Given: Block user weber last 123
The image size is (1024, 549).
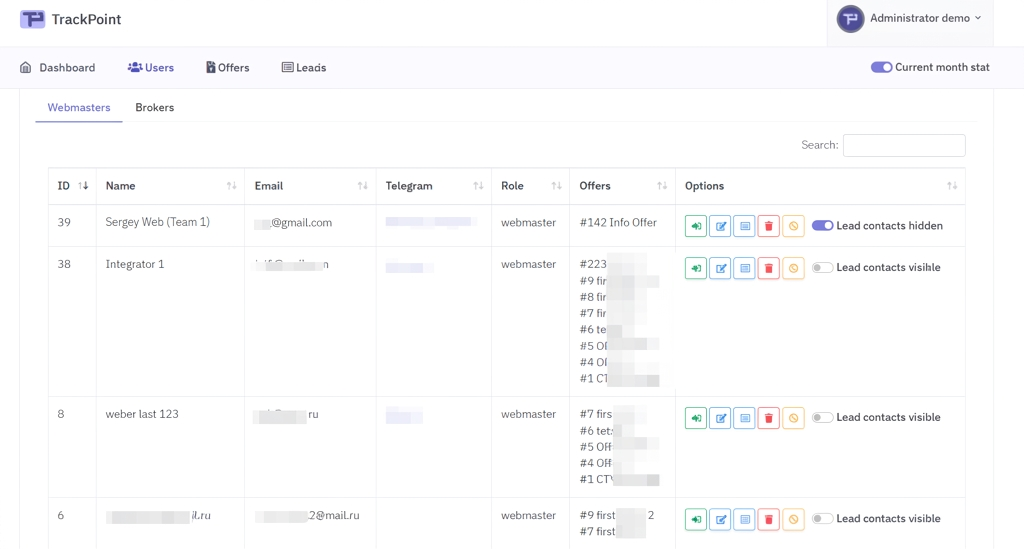Looking at the screenshot, I should point(793,418).
